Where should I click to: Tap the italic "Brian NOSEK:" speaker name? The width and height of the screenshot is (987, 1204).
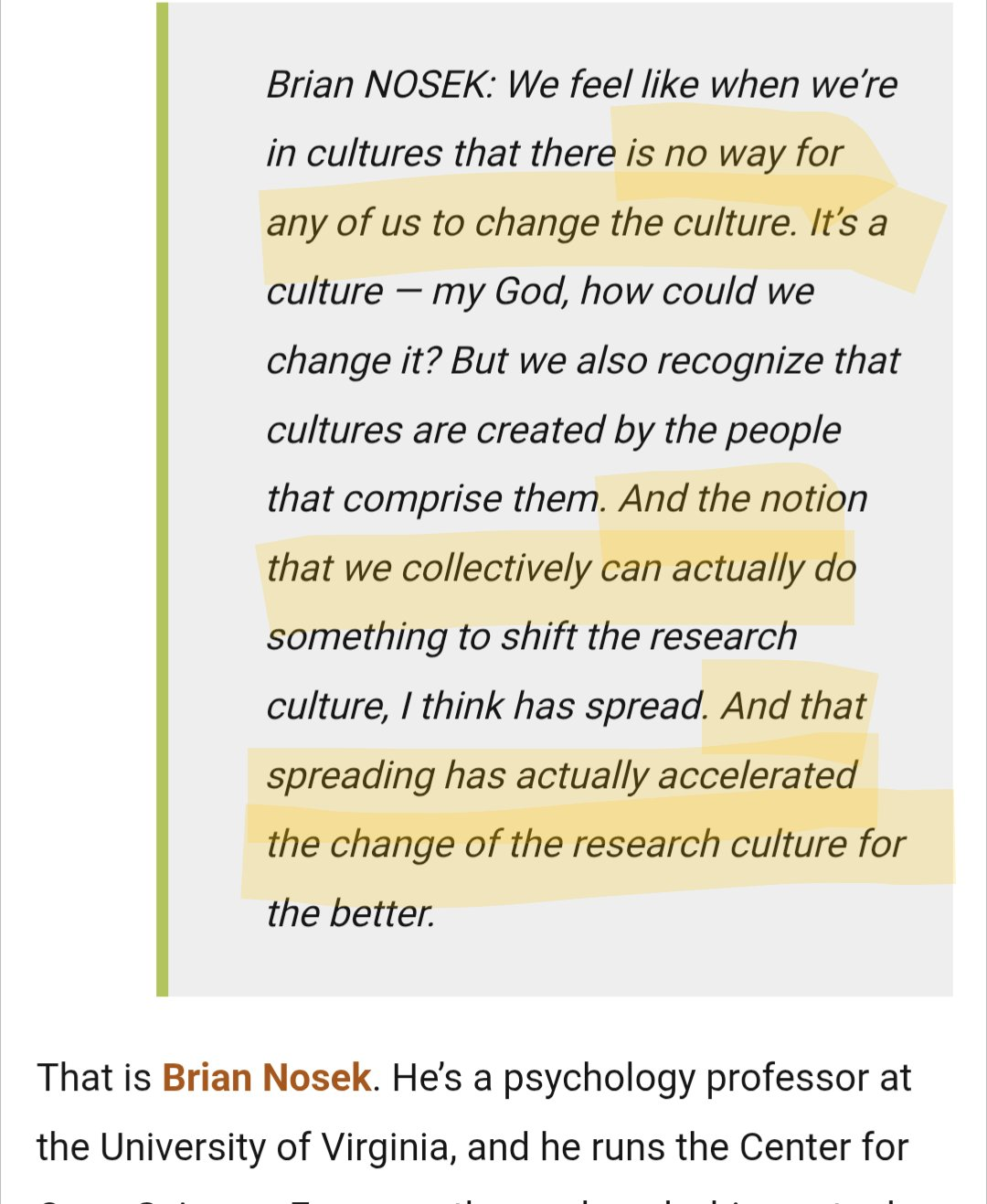(381, 85)
